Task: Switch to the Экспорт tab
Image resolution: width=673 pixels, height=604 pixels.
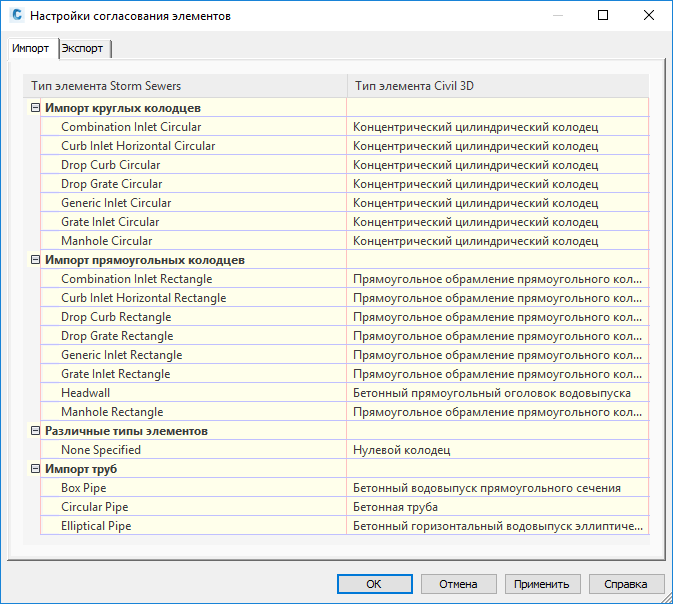Action: point(84,48)
